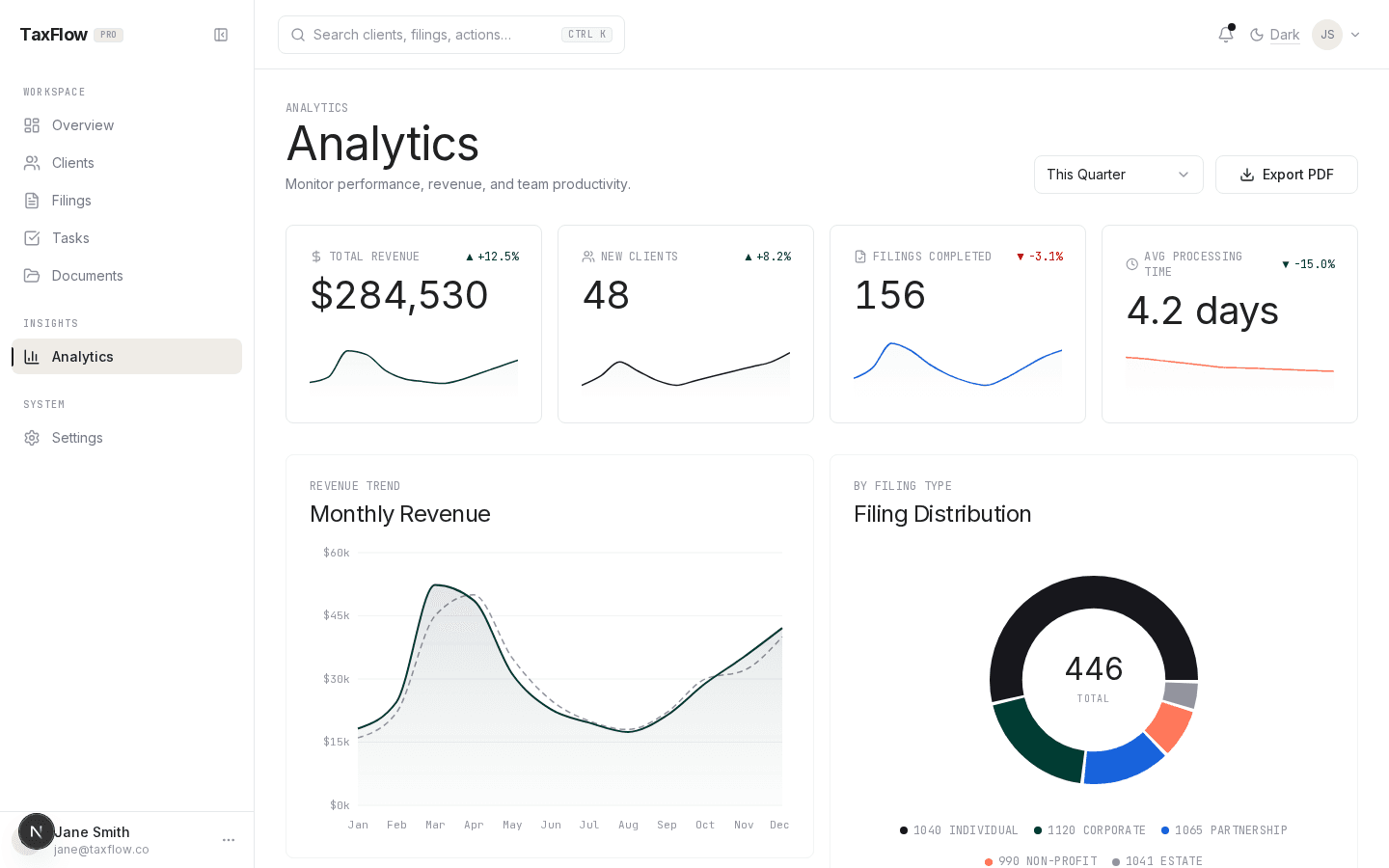
Task: Click the people icon on New Clients card
Action: [588, 257]
